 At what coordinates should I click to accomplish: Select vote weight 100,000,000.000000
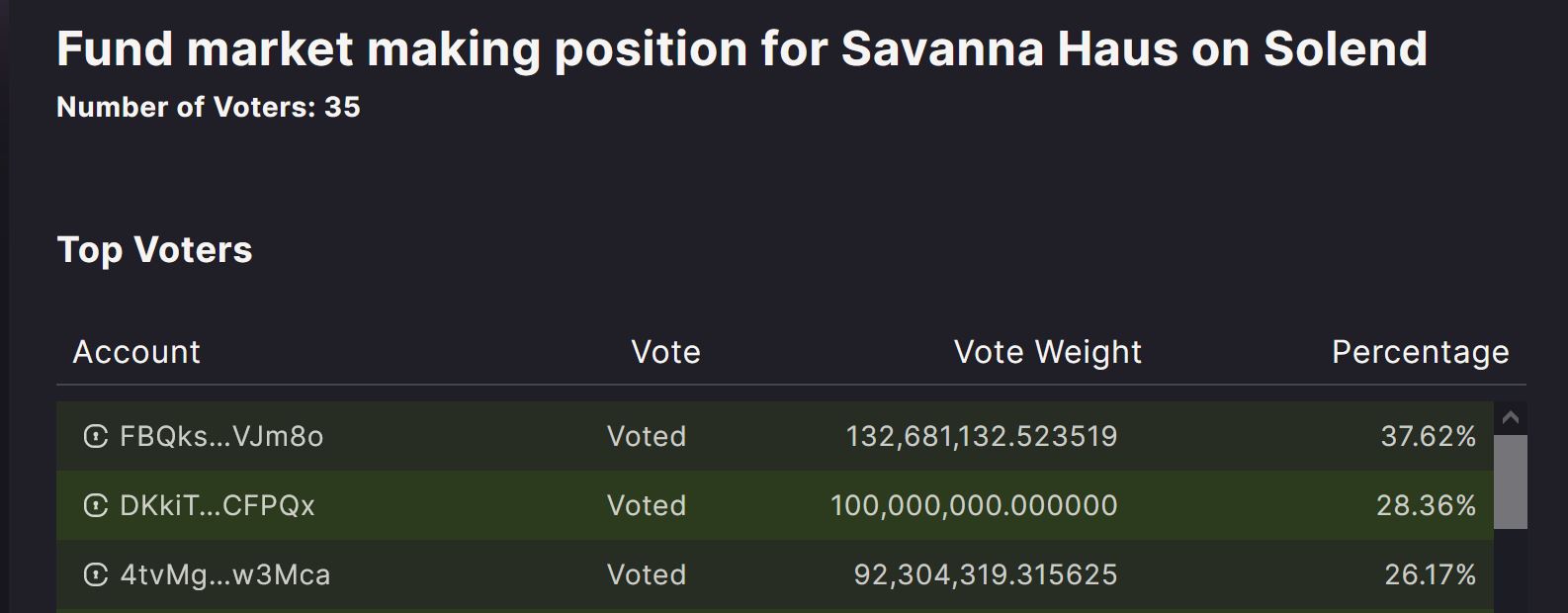pyautogui.click(x=974, y=505)
